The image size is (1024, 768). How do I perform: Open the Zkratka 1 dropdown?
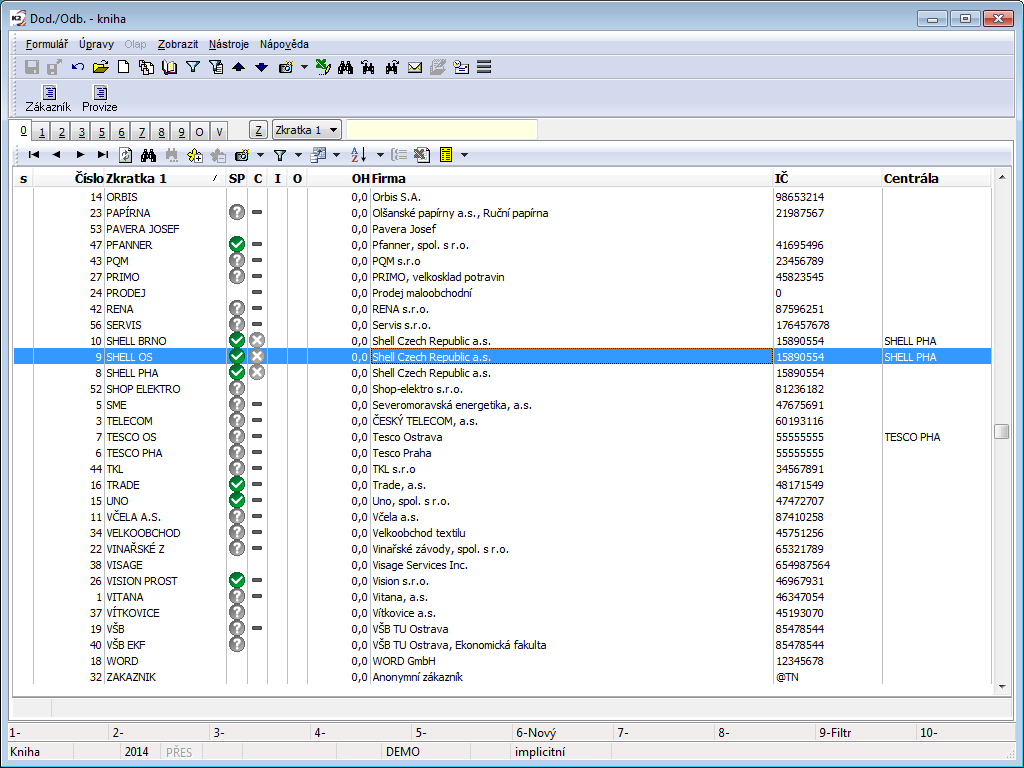[x=307, y=130]
